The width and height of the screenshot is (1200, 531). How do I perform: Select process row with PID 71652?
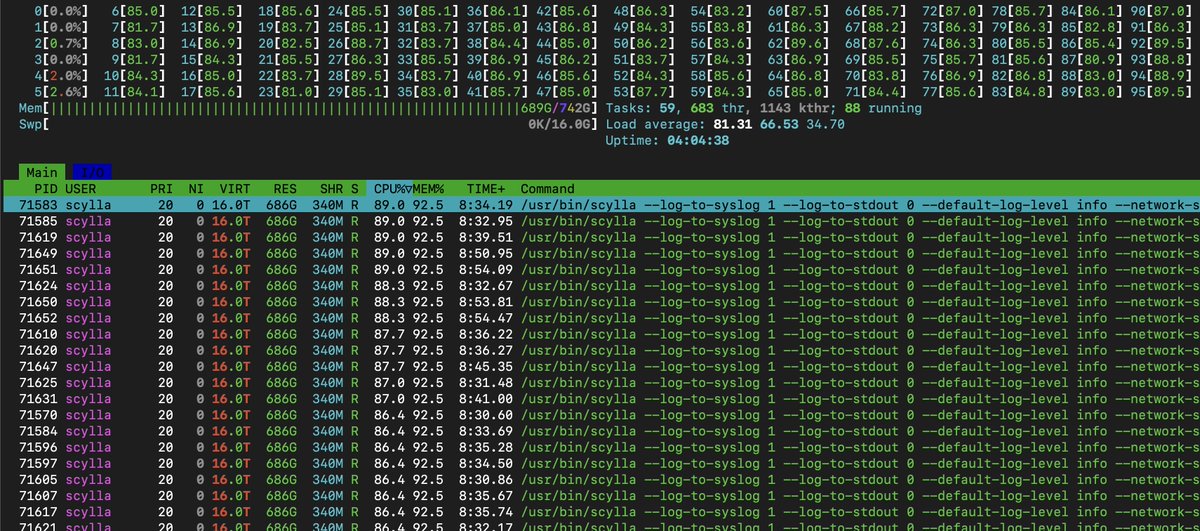point(600,317)
